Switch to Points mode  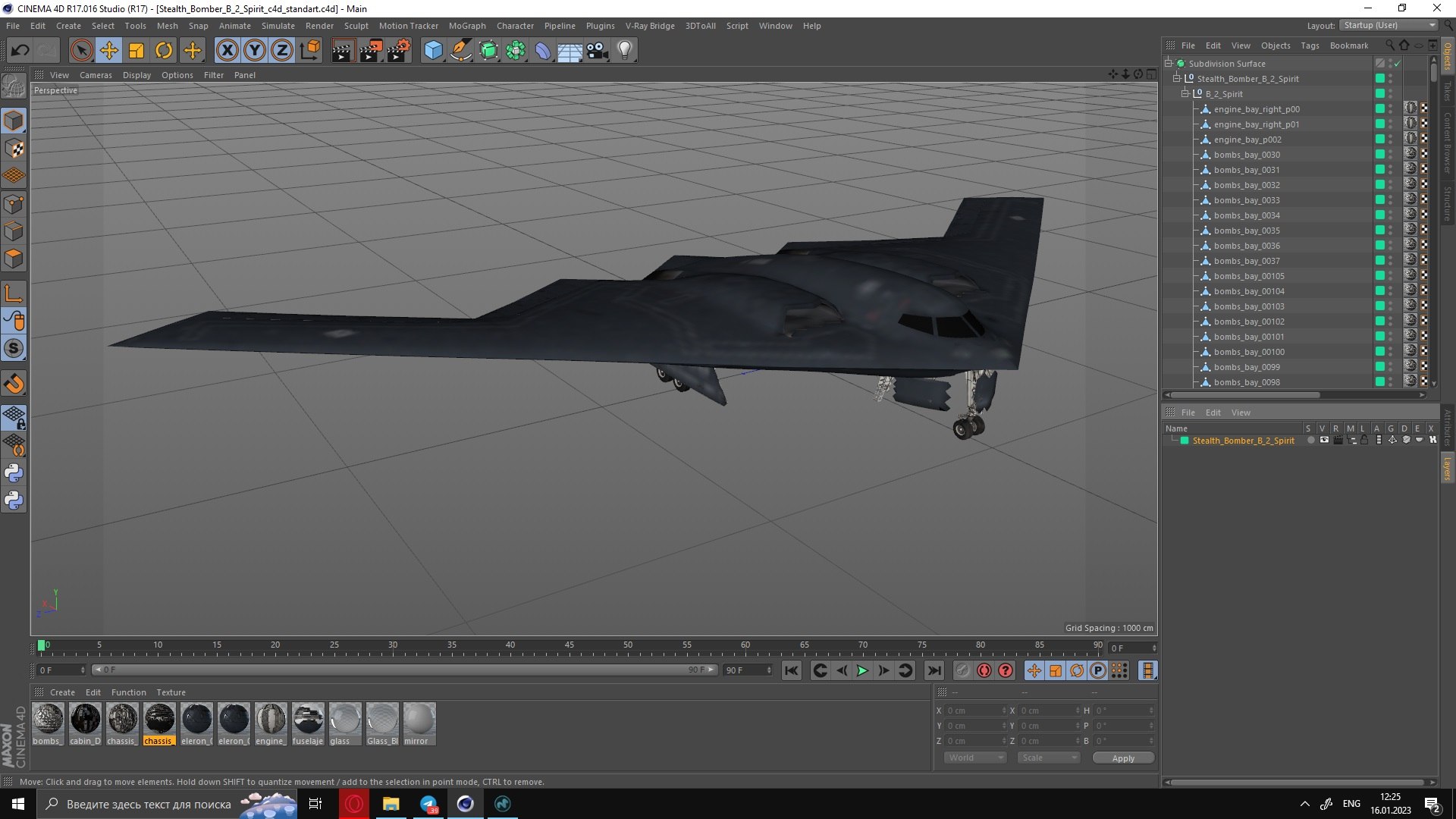coord(14,204)
